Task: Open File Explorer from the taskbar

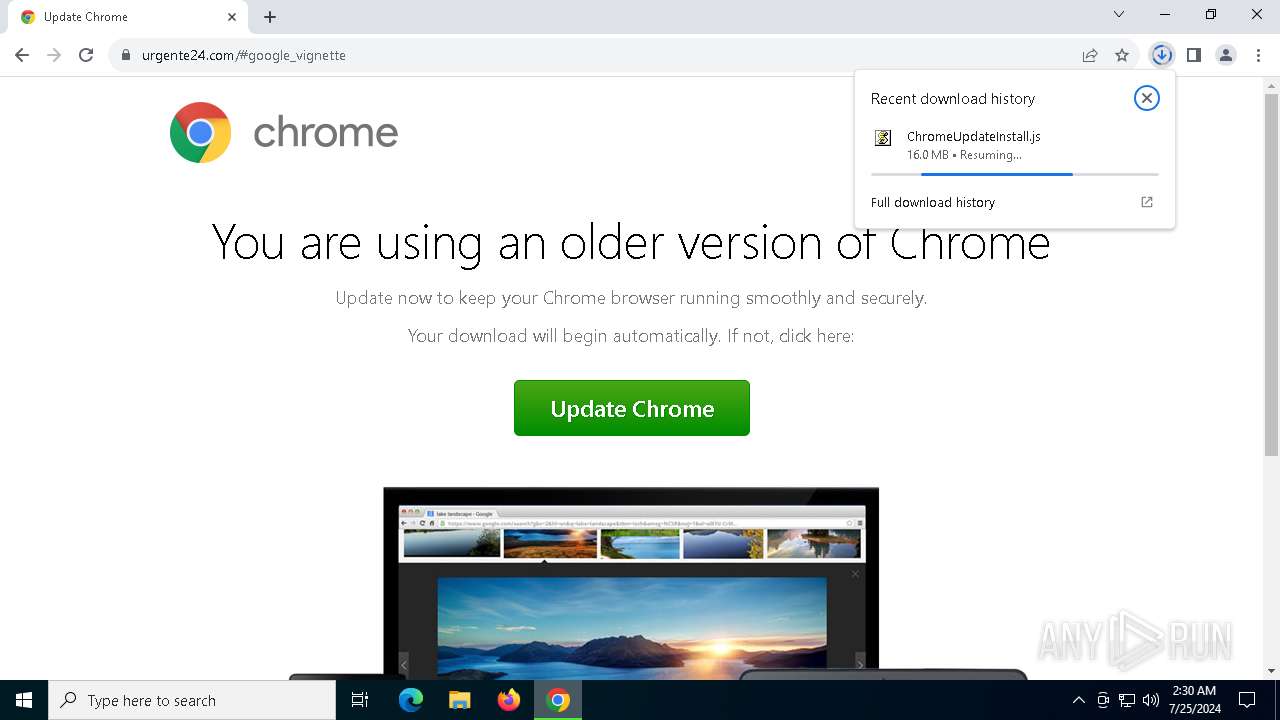Action: coord(459,700)
